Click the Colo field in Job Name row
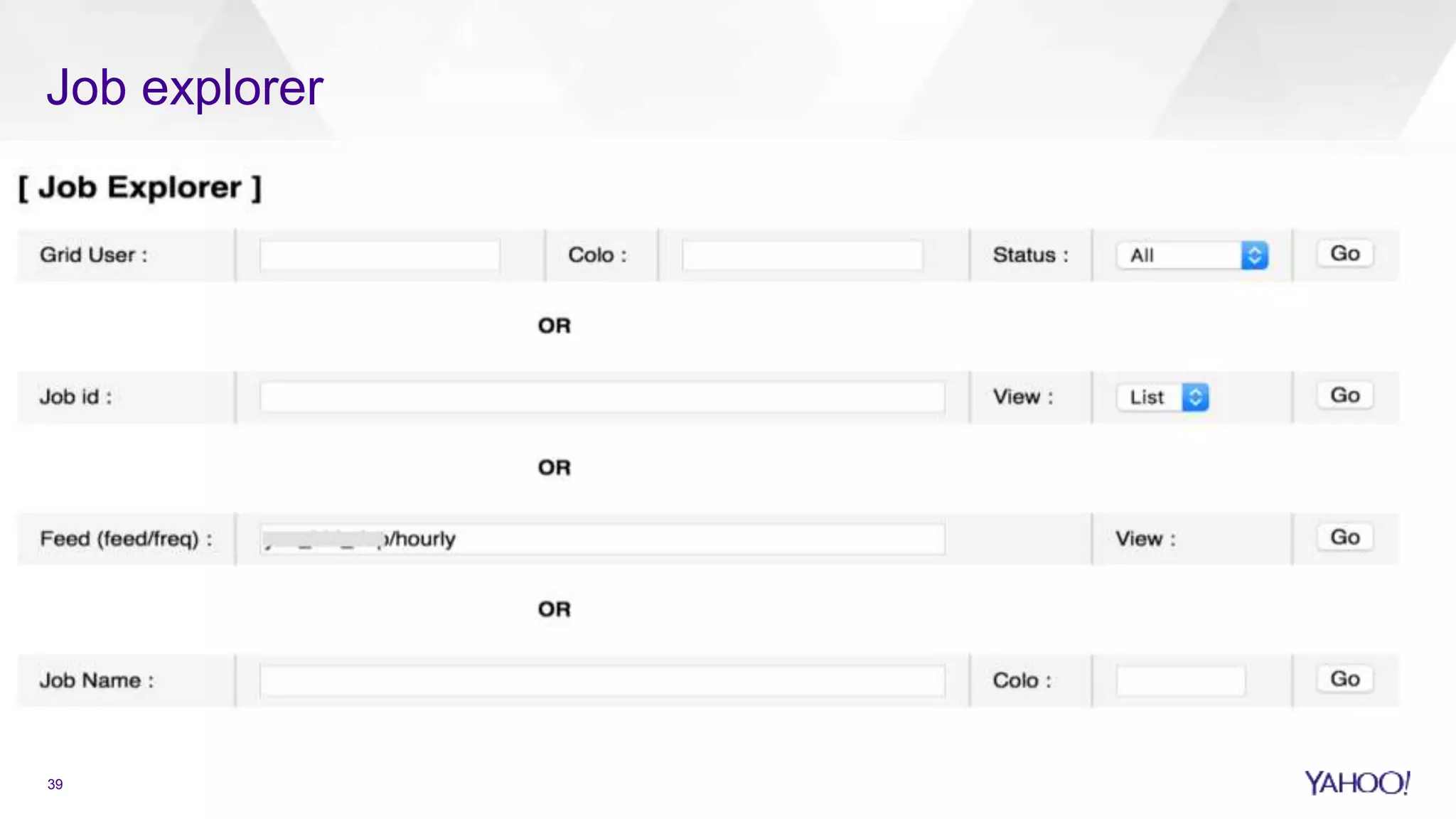This screenshot has height=819, width=1456. coord(1180,680)
